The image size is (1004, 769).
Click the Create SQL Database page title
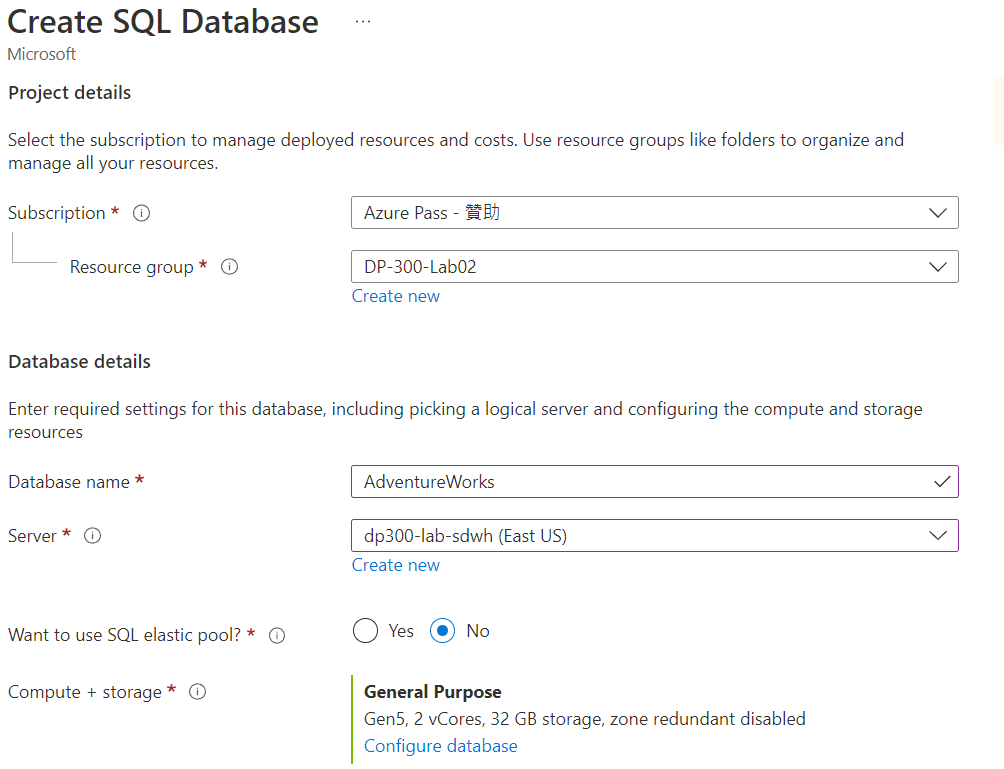pyautogui.click(x=163, y=22)
